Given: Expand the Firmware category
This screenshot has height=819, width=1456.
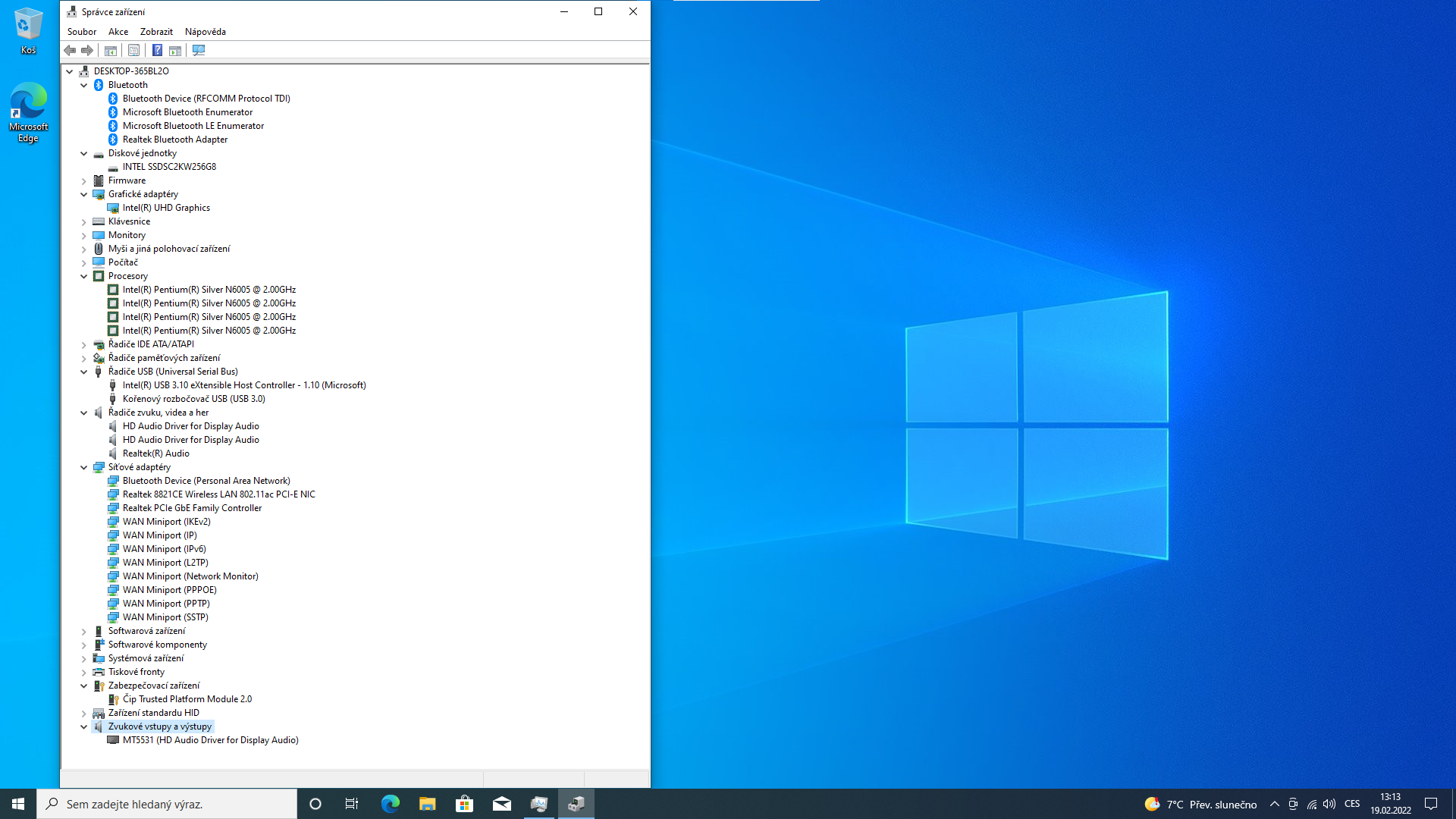Looking at the screenshot, I should 84,180.
